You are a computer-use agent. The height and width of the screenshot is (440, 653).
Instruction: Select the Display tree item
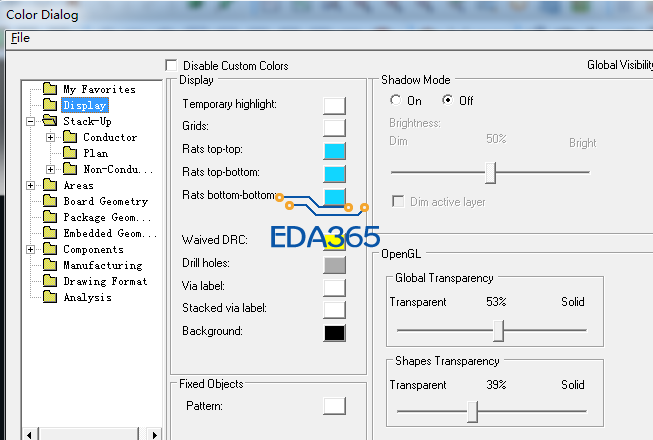tap(85, 105)
